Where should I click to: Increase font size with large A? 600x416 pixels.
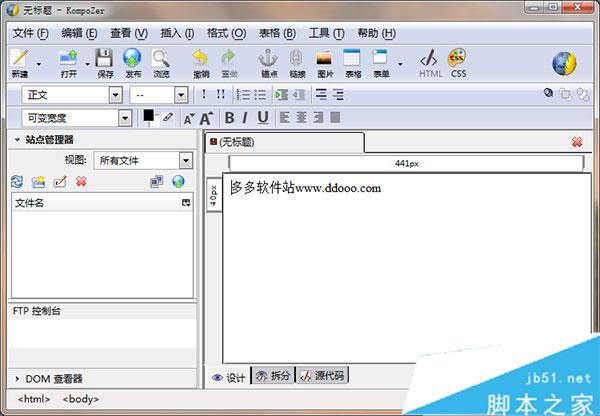tap(207, 118)
